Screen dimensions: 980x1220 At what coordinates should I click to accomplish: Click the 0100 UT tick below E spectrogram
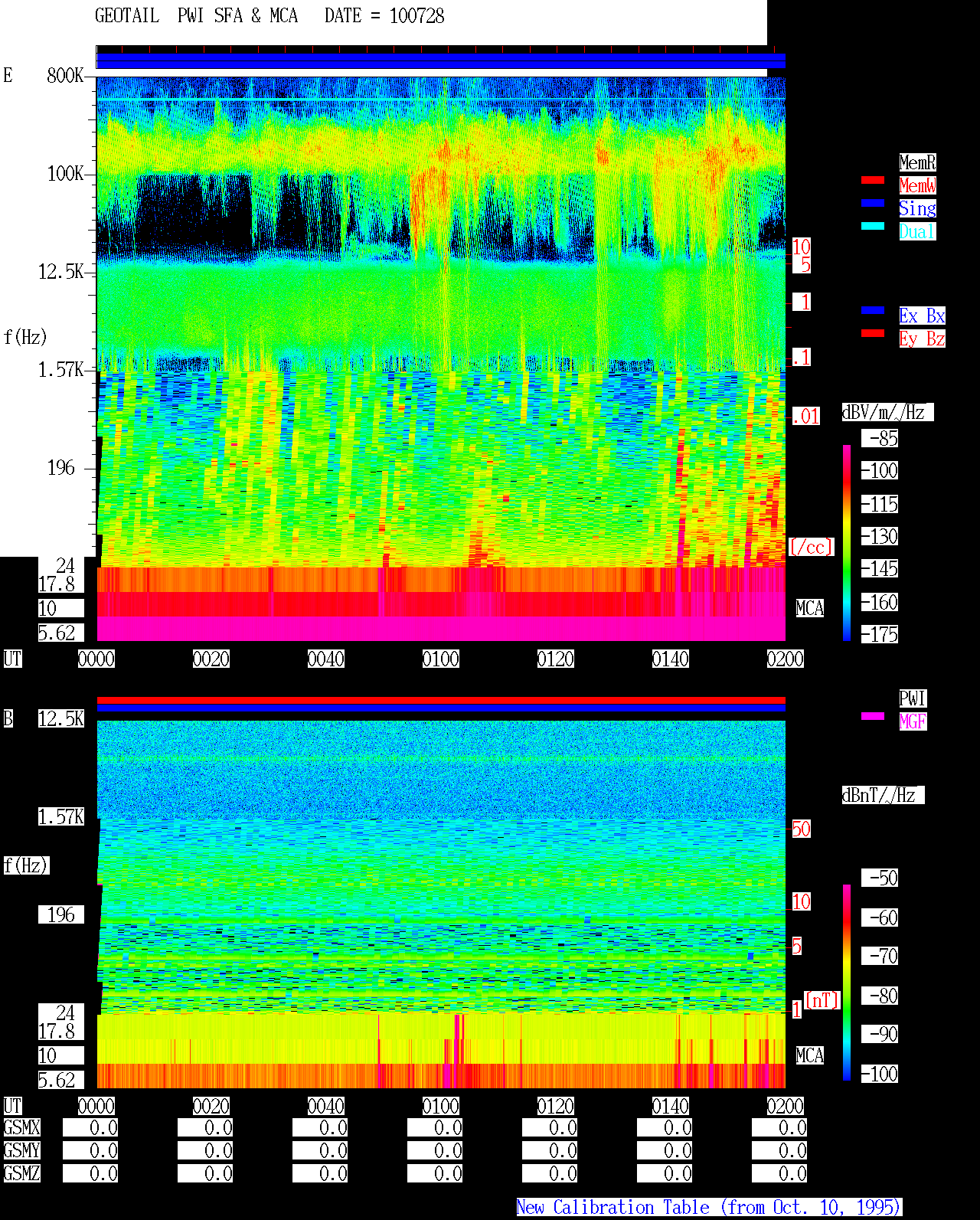click(441, 659)
